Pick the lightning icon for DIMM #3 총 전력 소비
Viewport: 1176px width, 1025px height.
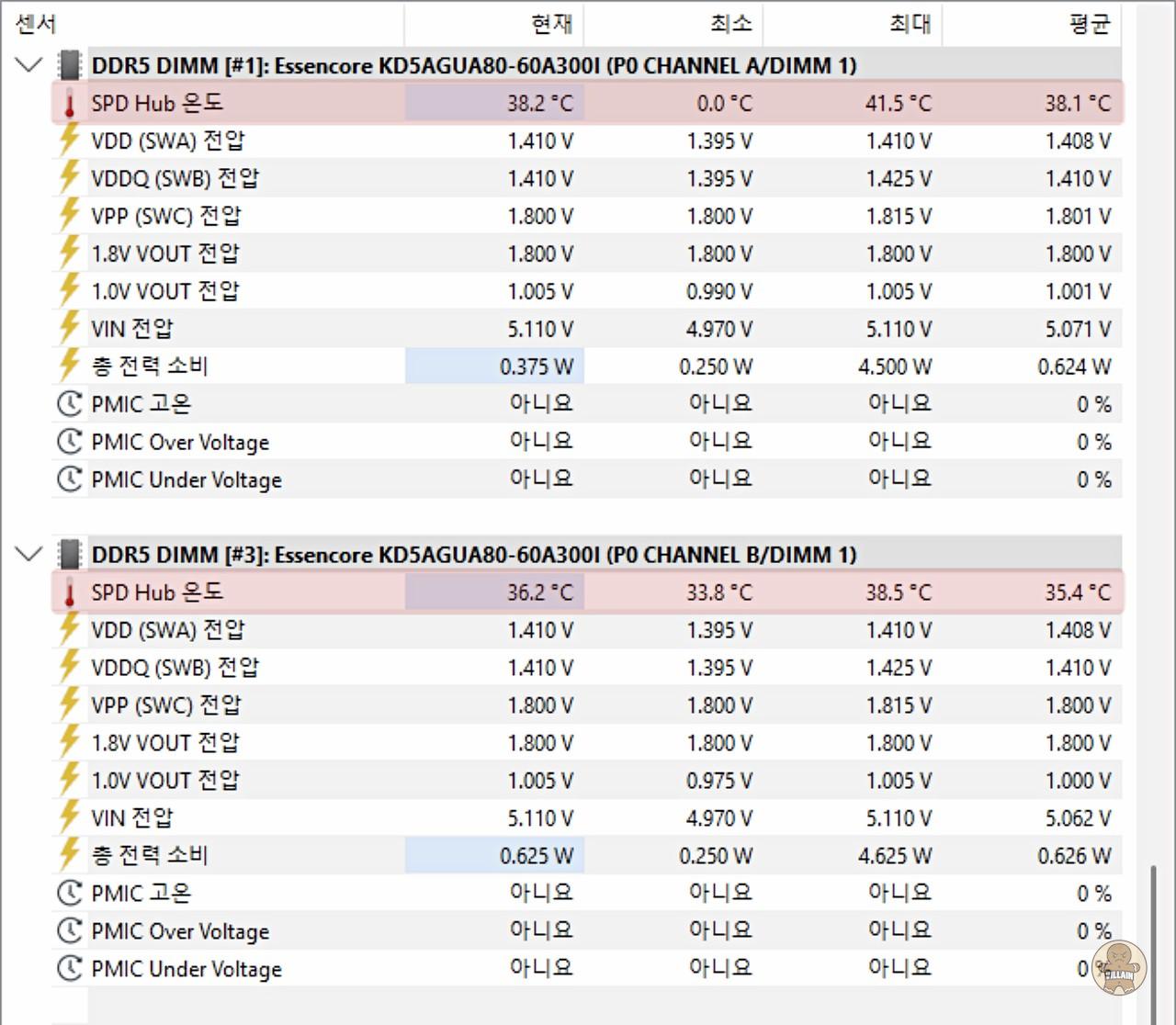pyautogui.click(x=69, y=856)
